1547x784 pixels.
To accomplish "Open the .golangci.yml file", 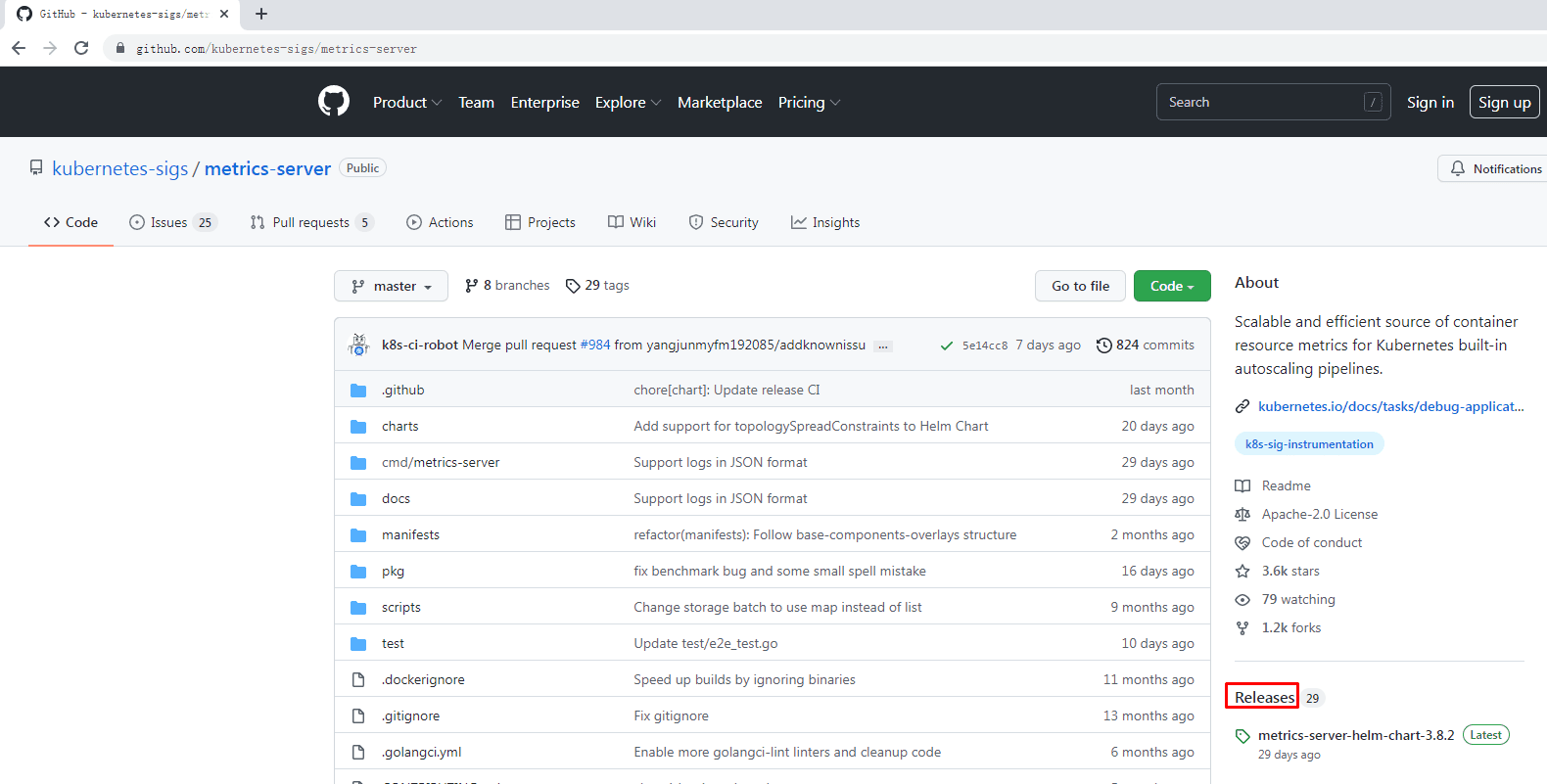I will 421,752.
